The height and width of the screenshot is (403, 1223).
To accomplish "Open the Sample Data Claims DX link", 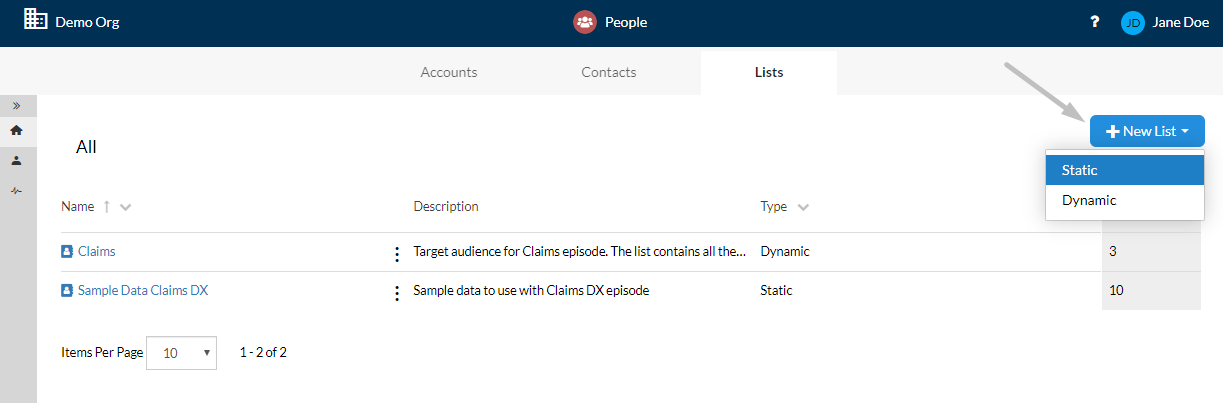I will click(x=143, y=291).
